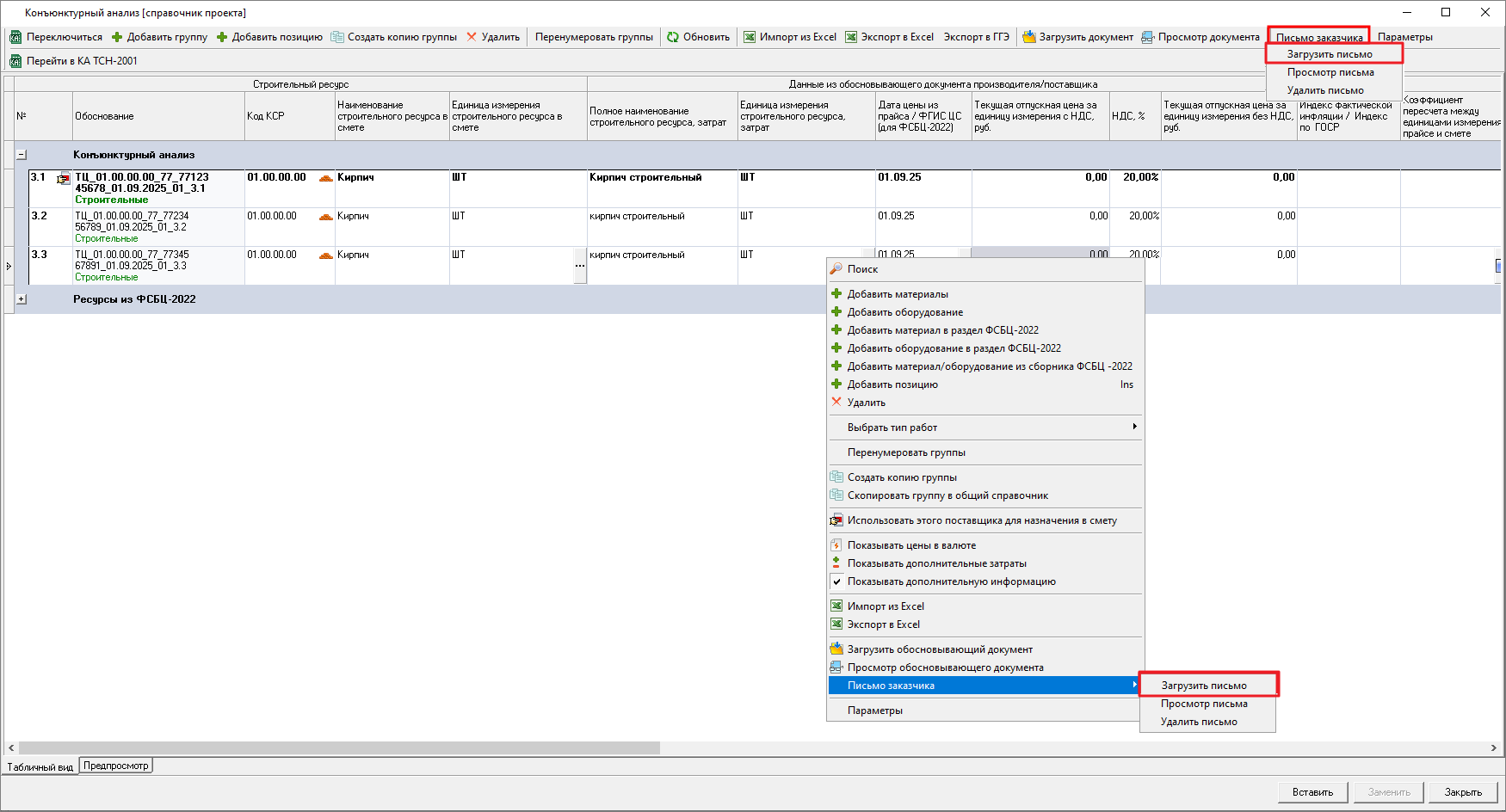This screenshot has width=1506, height=812.
Task: Click the red X Удалить toolbar icon
Action: tap(472, 37)
